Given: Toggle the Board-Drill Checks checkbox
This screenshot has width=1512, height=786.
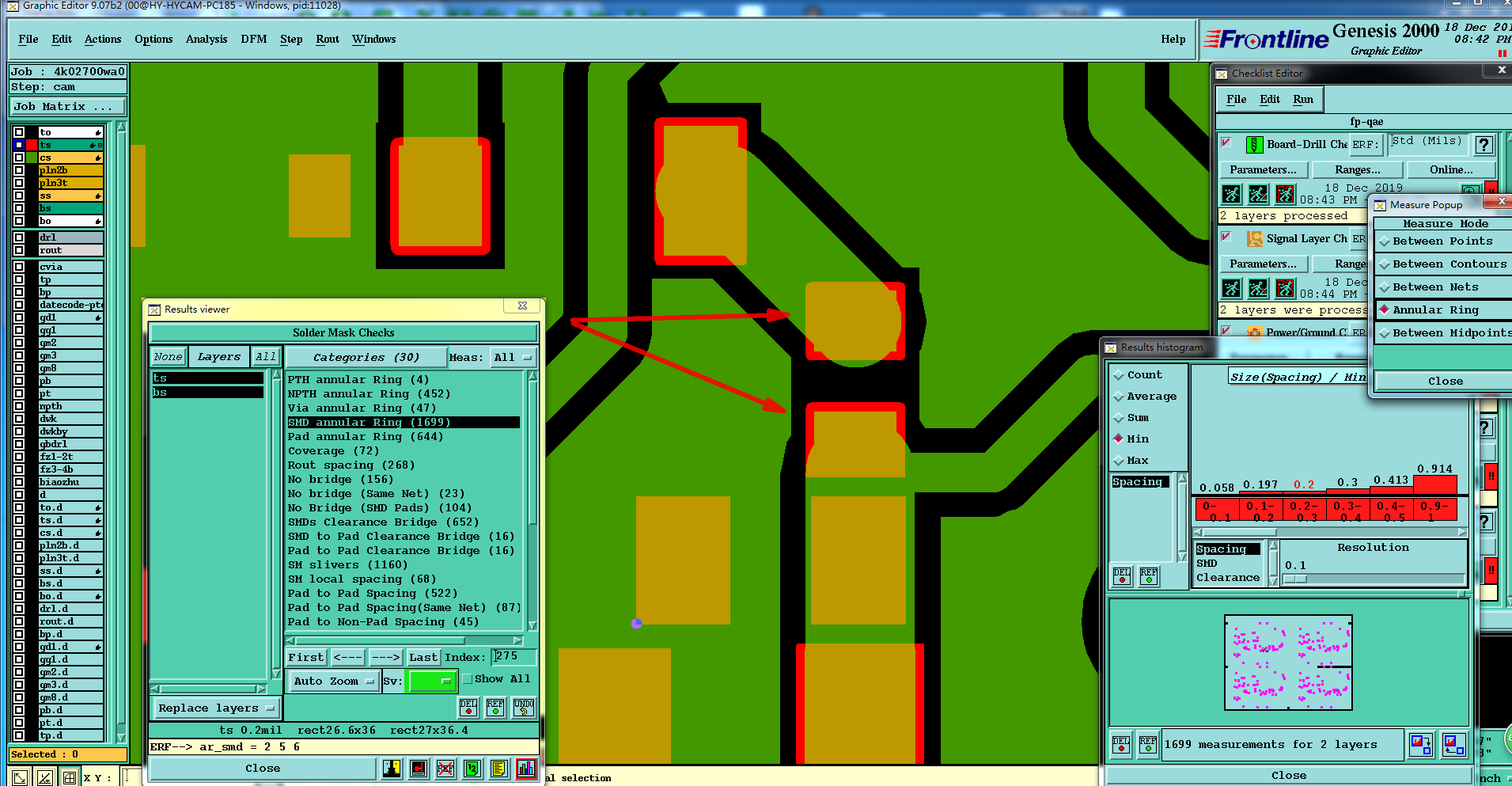Looking at the screenshot, I should [x=1226, y=142].
